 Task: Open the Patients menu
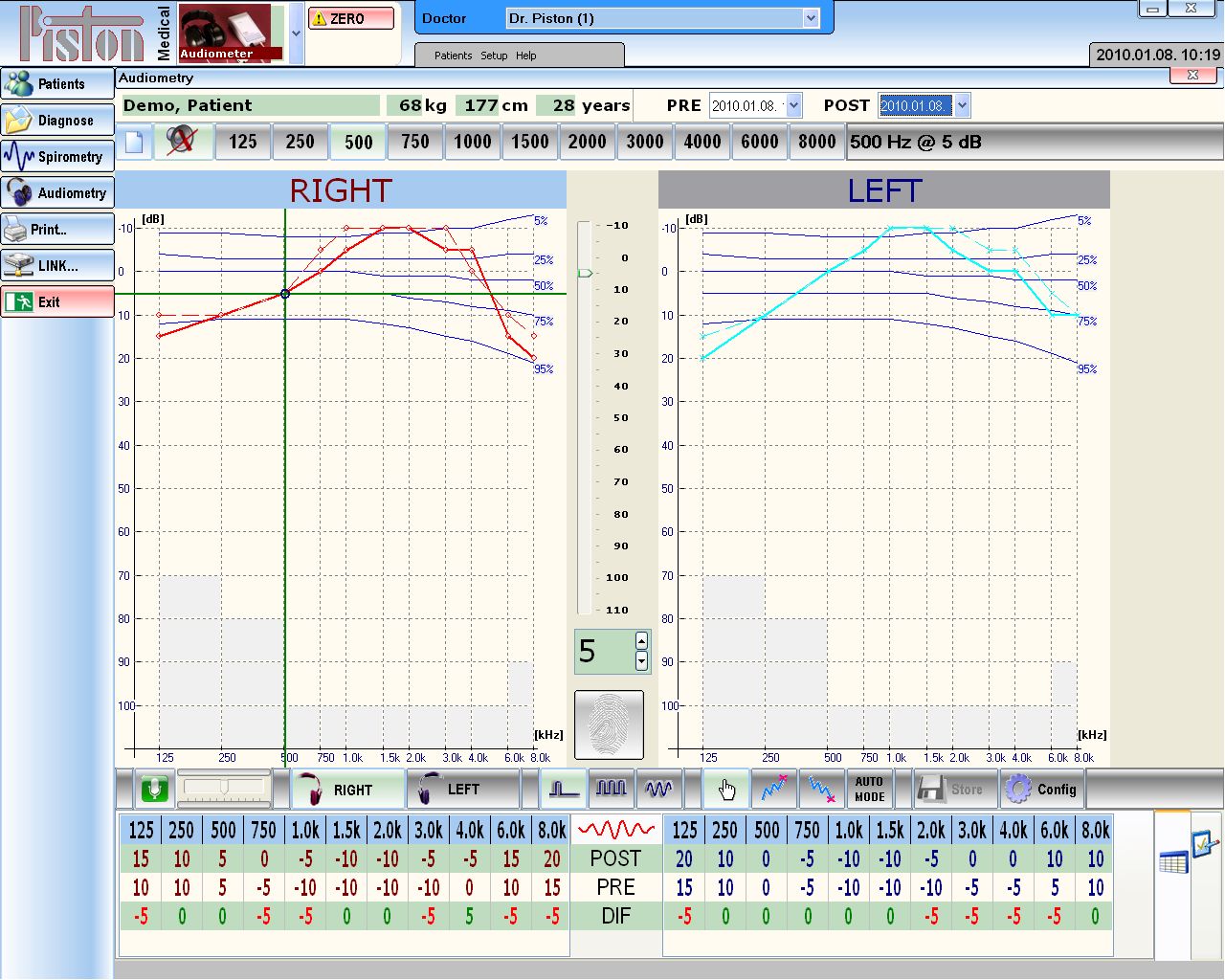(x=453, y=56)
